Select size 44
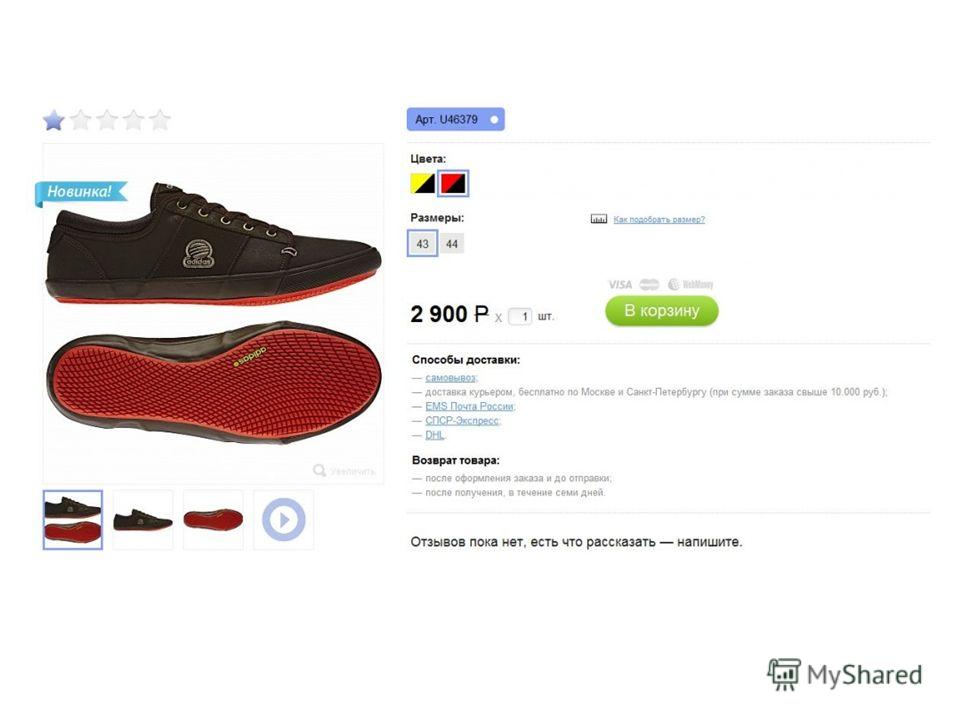 [x=452, y=244]
